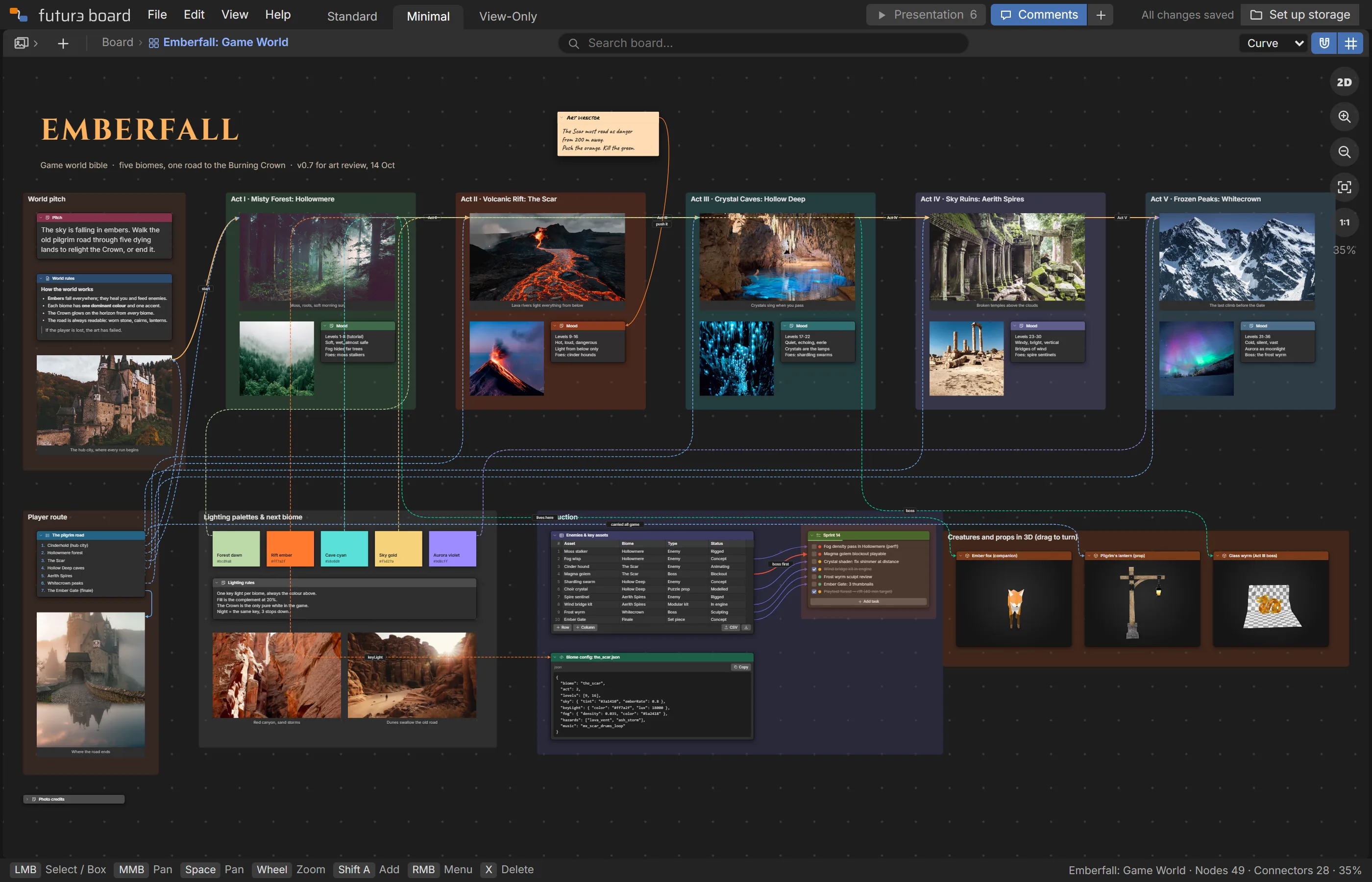
Task: Open the image panel icon in toolbar
Action: [x=21, y=43]
